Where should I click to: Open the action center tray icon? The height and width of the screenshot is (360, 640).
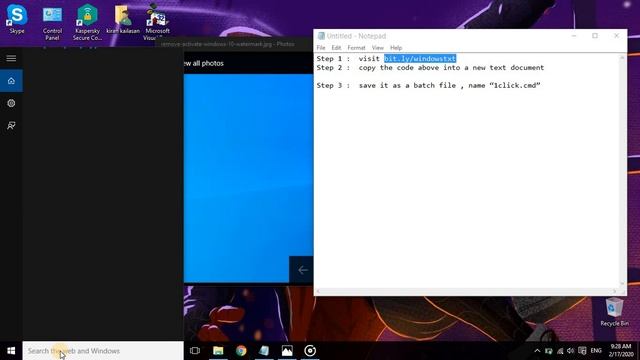point(582,351)
